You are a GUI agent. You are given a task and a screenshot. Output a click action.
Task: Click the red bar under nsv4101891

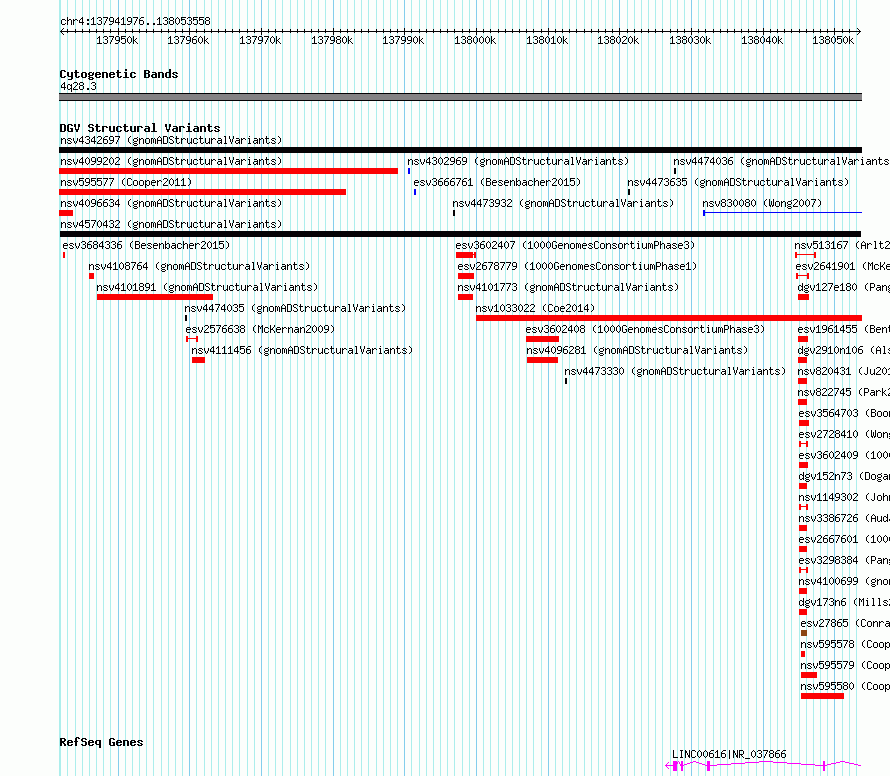pyautogui.click(x=155, y=297)
